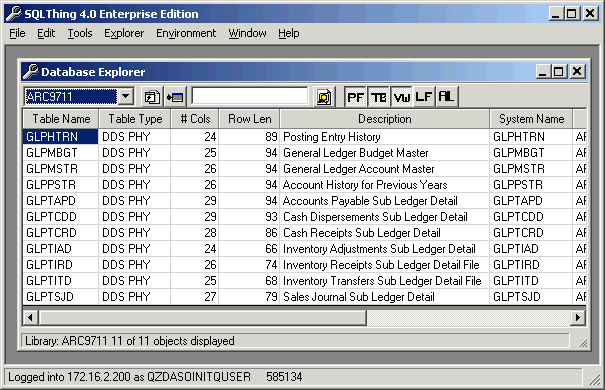Viewport: 605px width, 390px height.
Task: Open the Help menu
Action: click(289, 34)
